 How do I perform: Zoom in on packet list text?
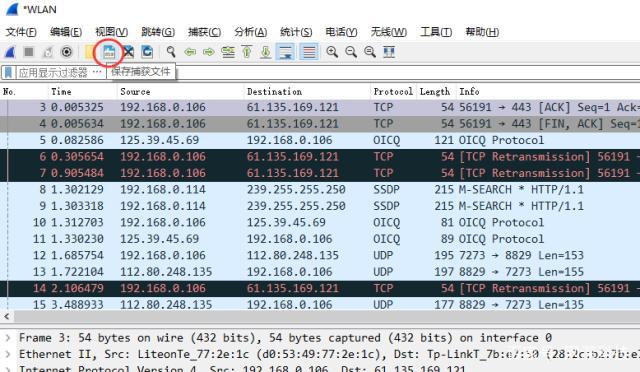[332, 52]
